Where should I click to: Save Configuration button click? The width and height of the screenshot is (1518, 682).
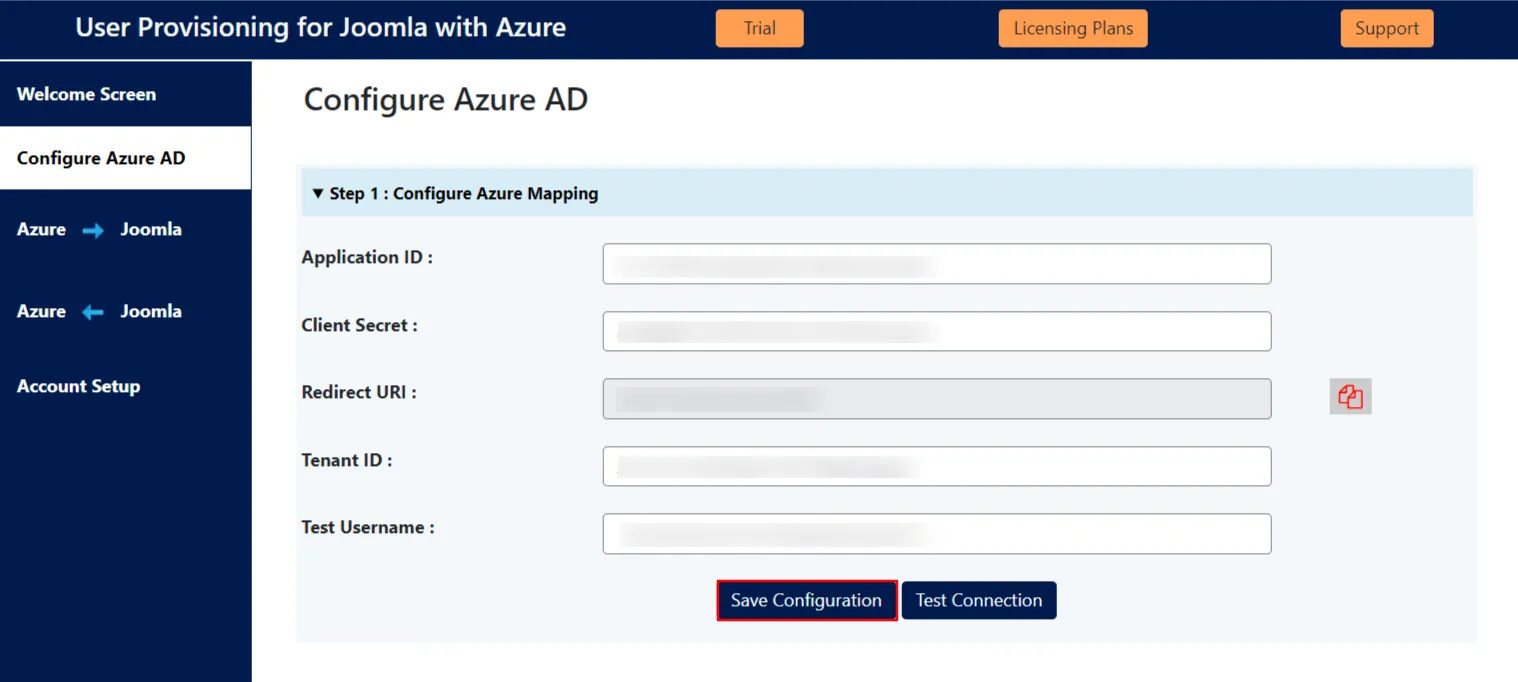click(806, 600)
